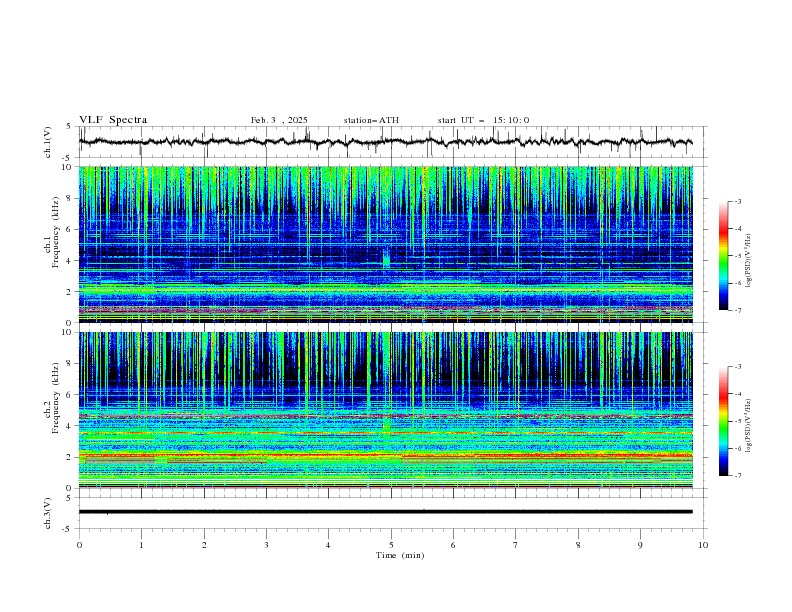This screenshot has height=612, width=792.
Task: Click the ch.2 PSD color scale bar
Action: (723, 421)
